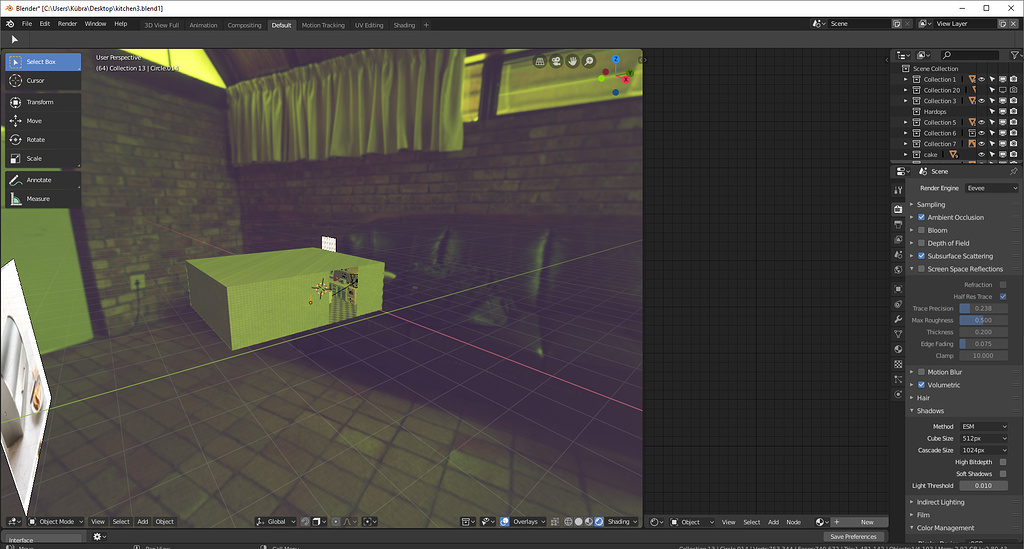
Task: Open the Object properties tab
Action: (898, 289)
